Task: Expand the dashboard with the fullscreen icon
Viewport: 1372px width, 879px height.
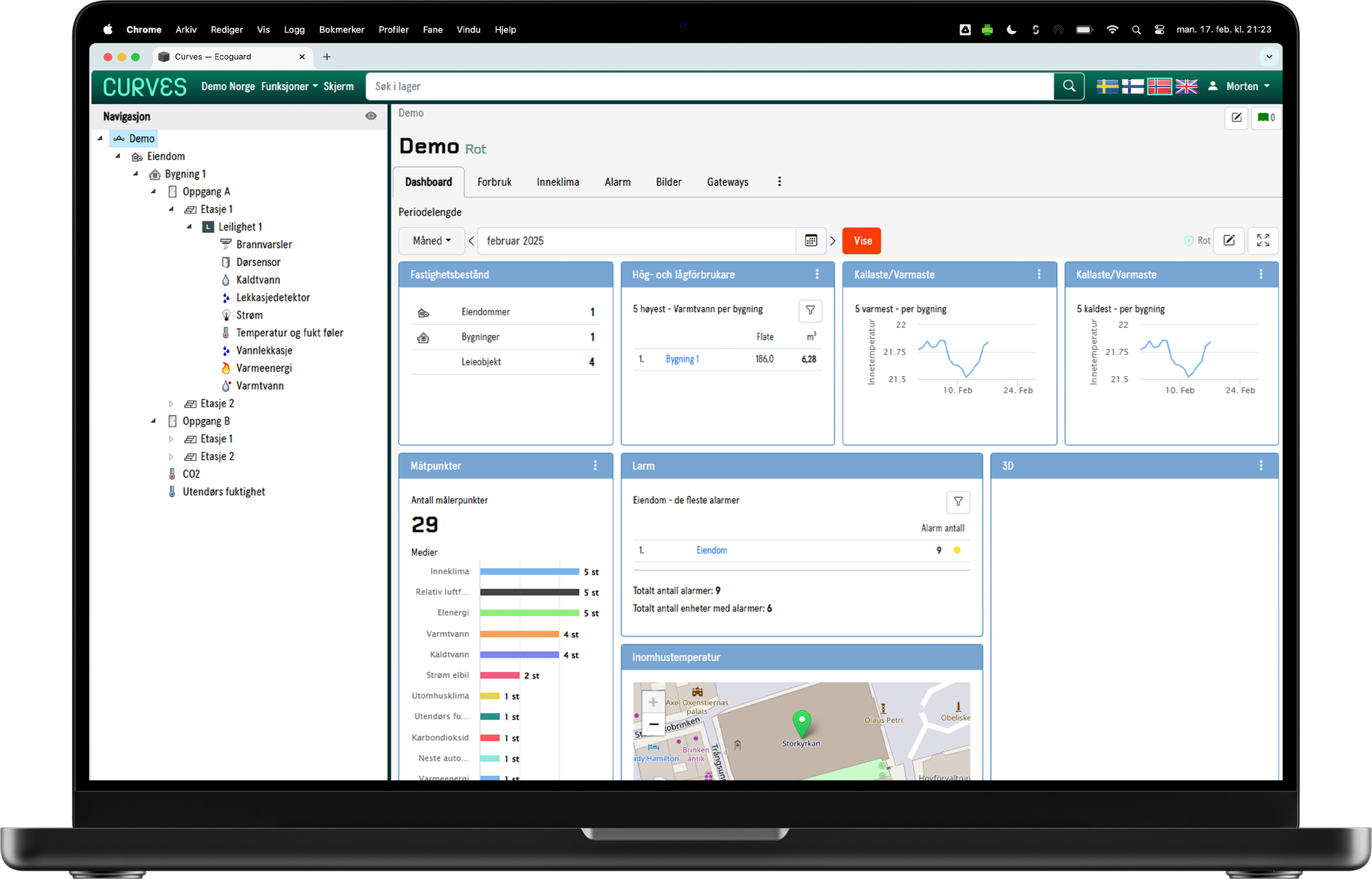Action: click(1263, 240)
